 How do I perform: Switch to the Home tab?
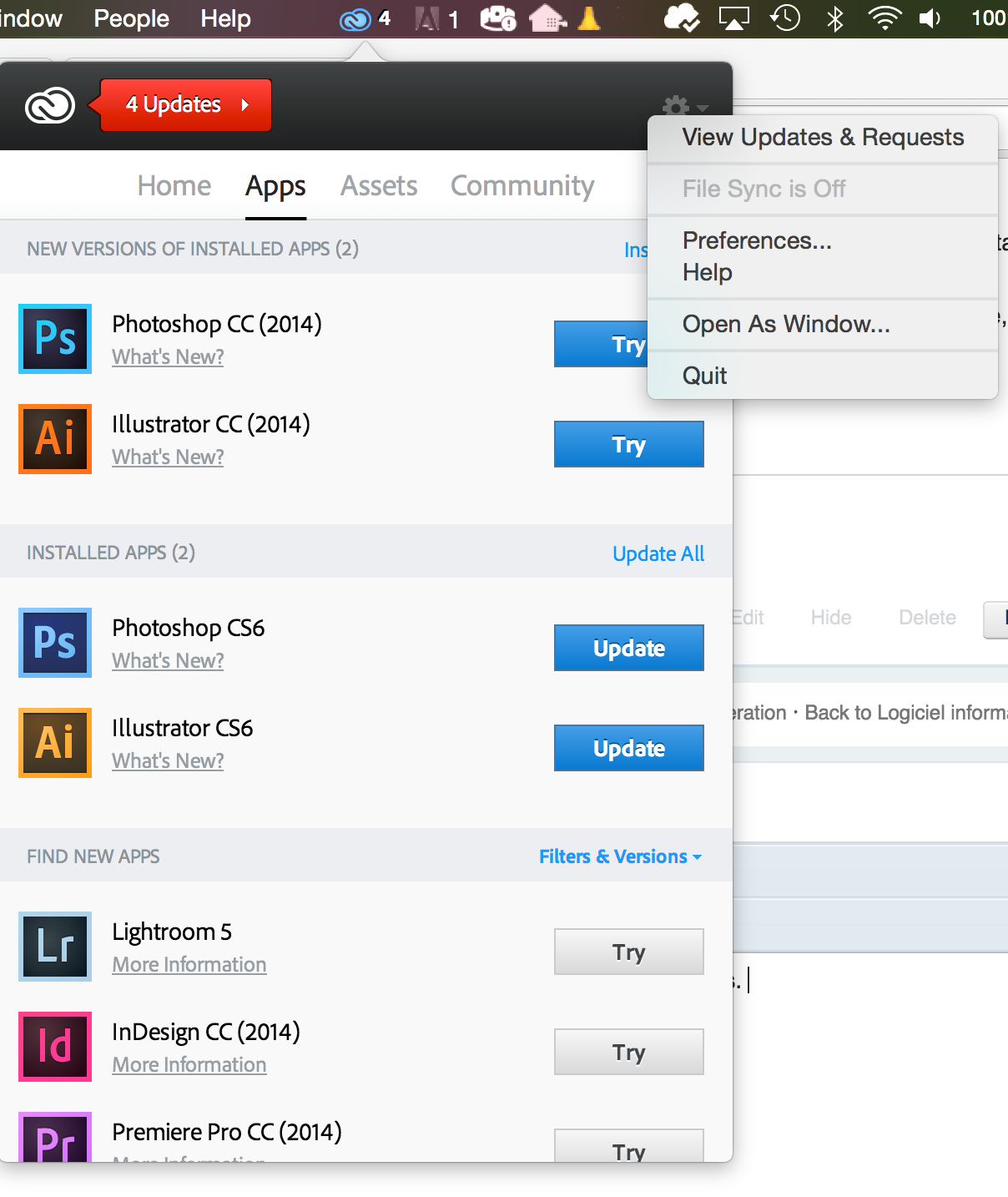[174, 185]
